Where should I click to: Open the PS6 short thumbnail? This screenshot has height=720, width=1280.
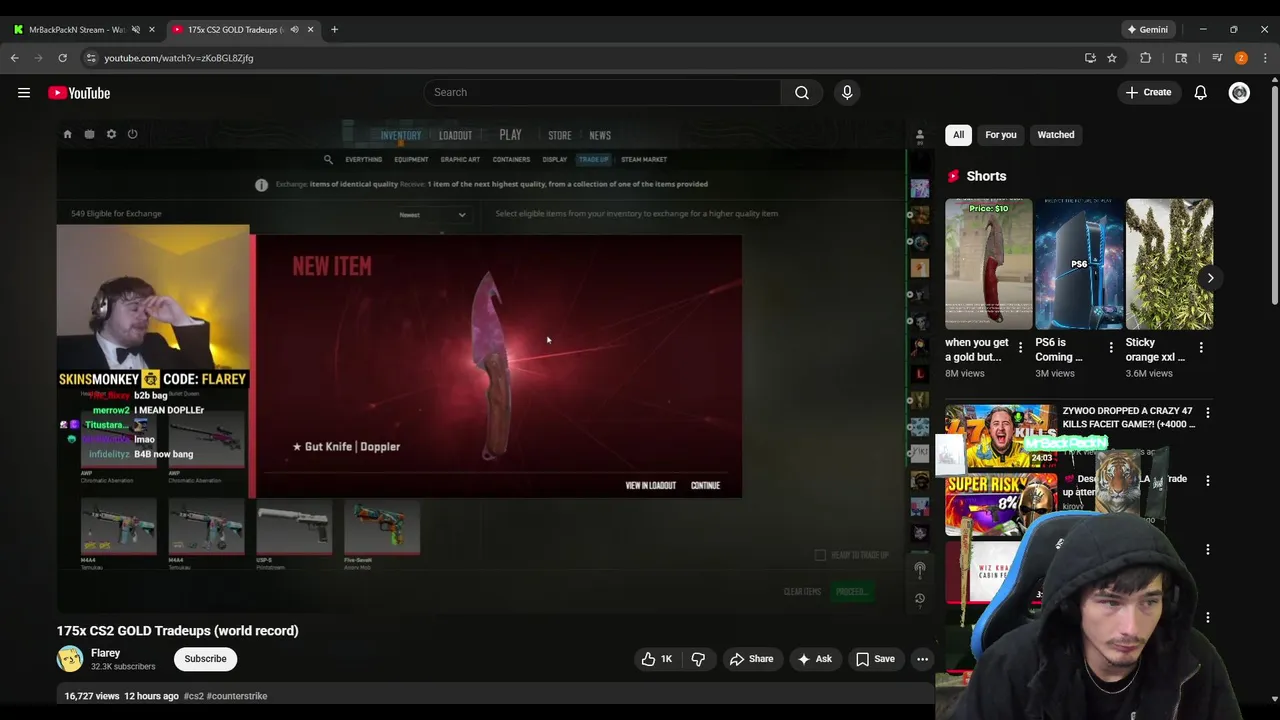[1079, 264]
